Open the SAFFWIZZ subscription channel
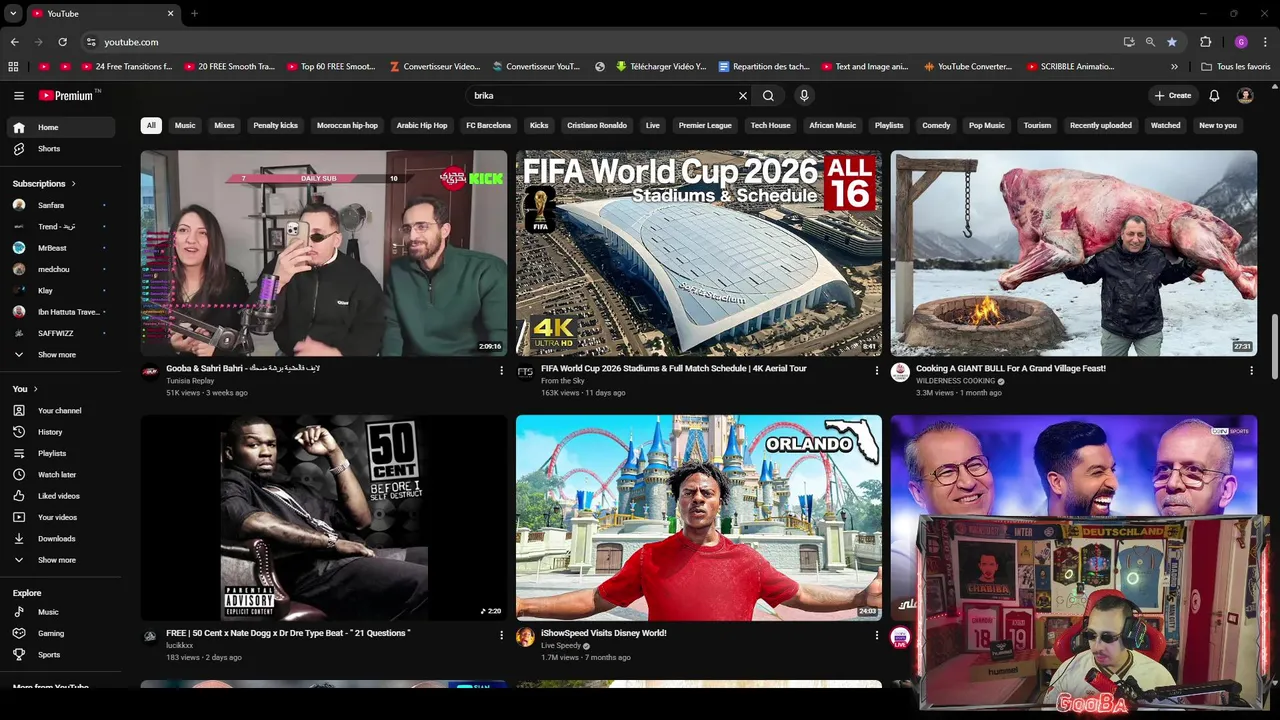Screen dimensions: 1280x720 click(x=62, y=333)
